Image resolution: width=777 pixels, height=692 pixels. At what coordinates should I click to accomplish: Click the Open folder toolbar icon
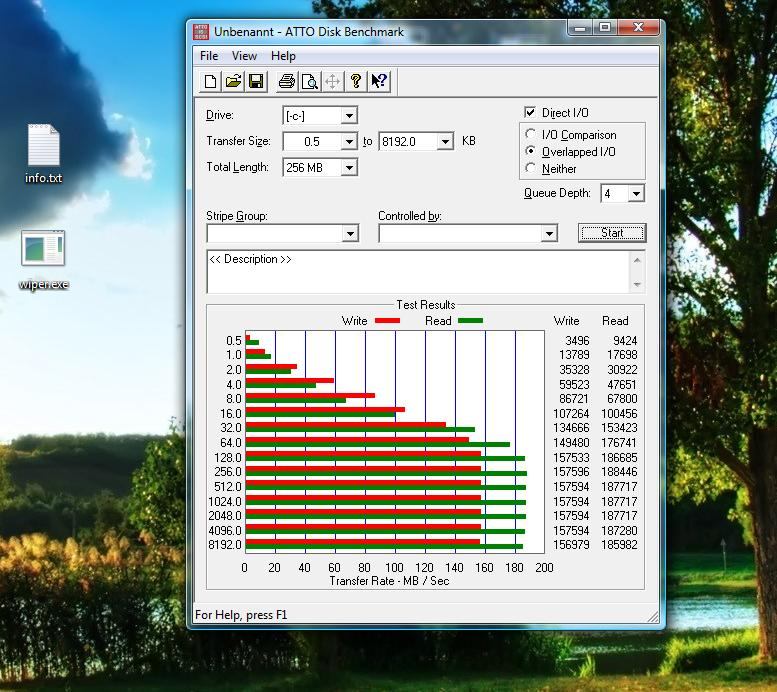[x=233, y=81]
